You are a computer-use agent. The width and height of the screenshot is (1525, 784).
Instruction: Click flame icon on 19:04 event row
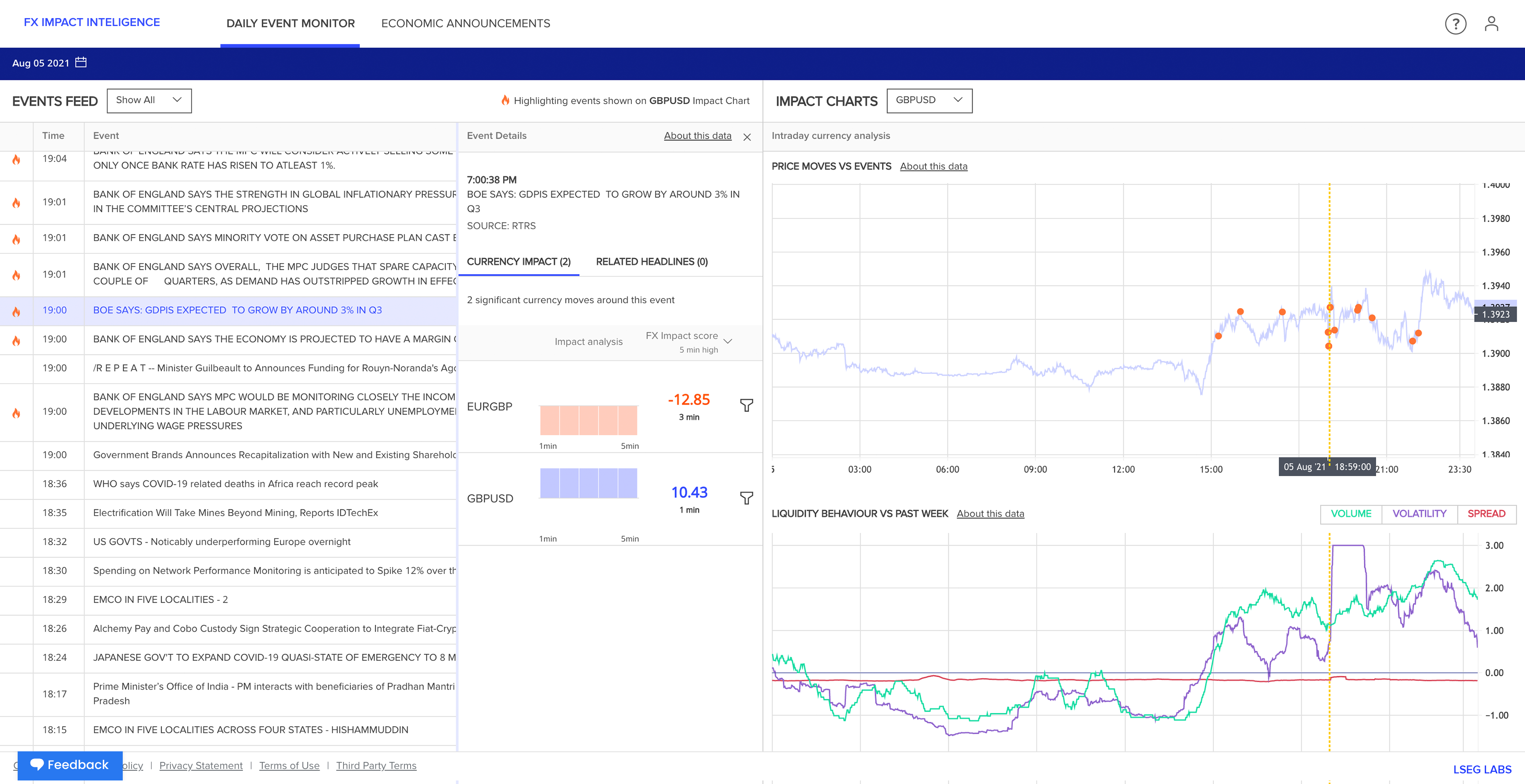point(17,159)
